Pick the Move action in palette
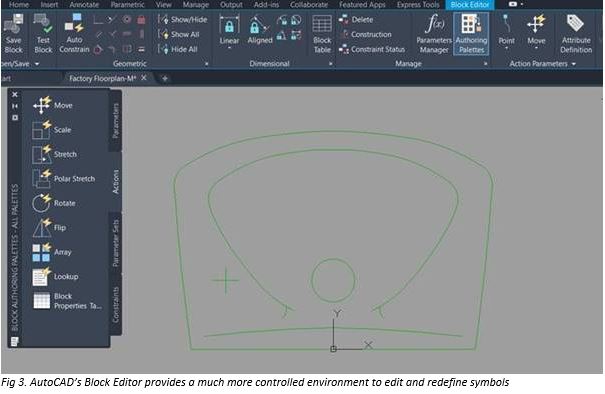 (53, 105)
